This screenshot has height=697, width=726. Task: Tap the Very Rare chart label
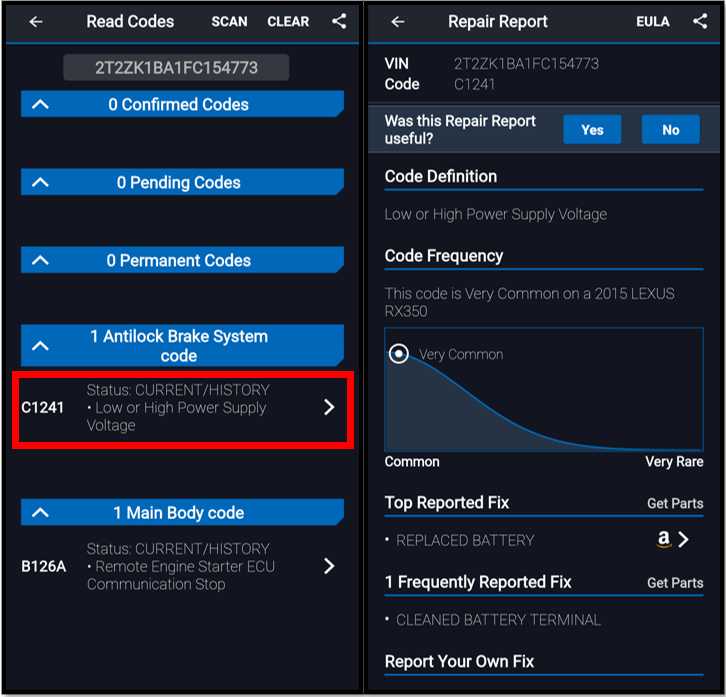(675, 462)
